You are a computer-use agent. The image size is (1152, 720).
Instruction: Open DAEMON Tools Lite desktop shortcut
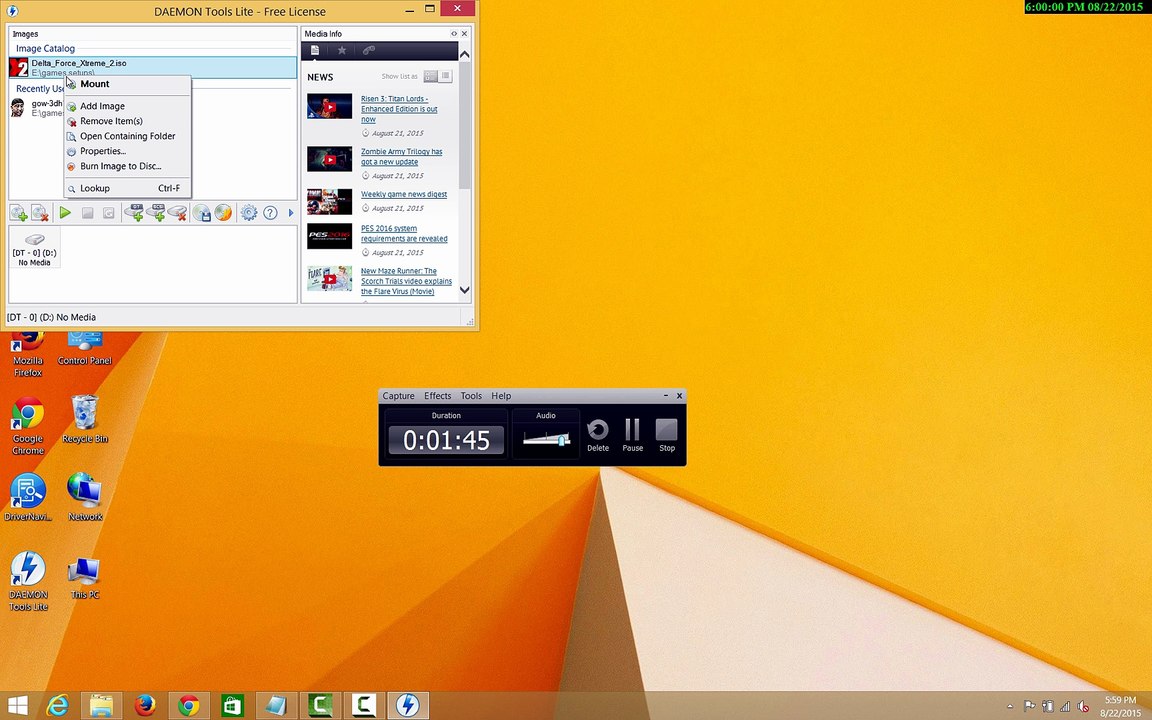click(28, 581)
